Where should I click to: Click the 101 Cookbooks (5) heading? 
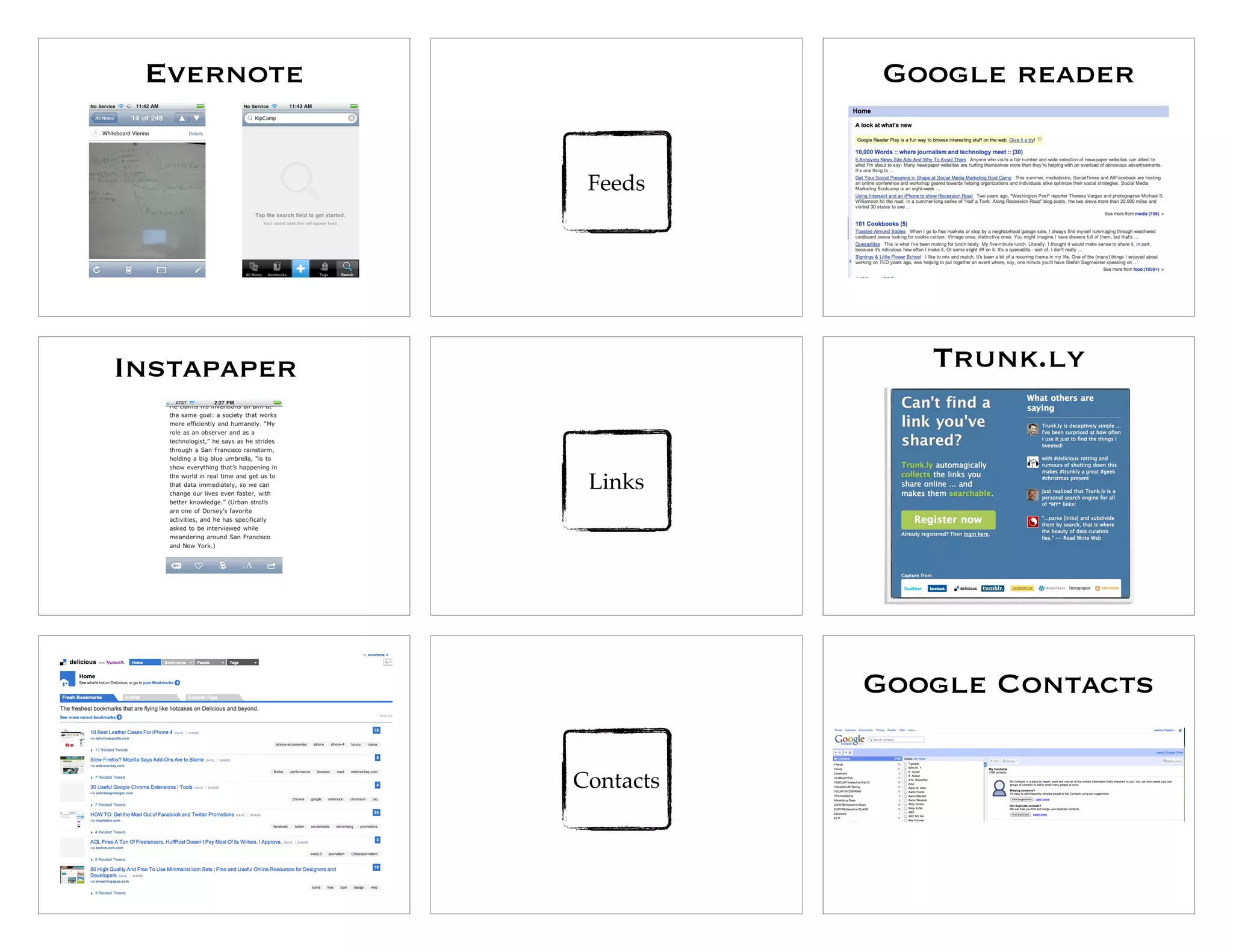pyautogui.click(x=881, y=224)
